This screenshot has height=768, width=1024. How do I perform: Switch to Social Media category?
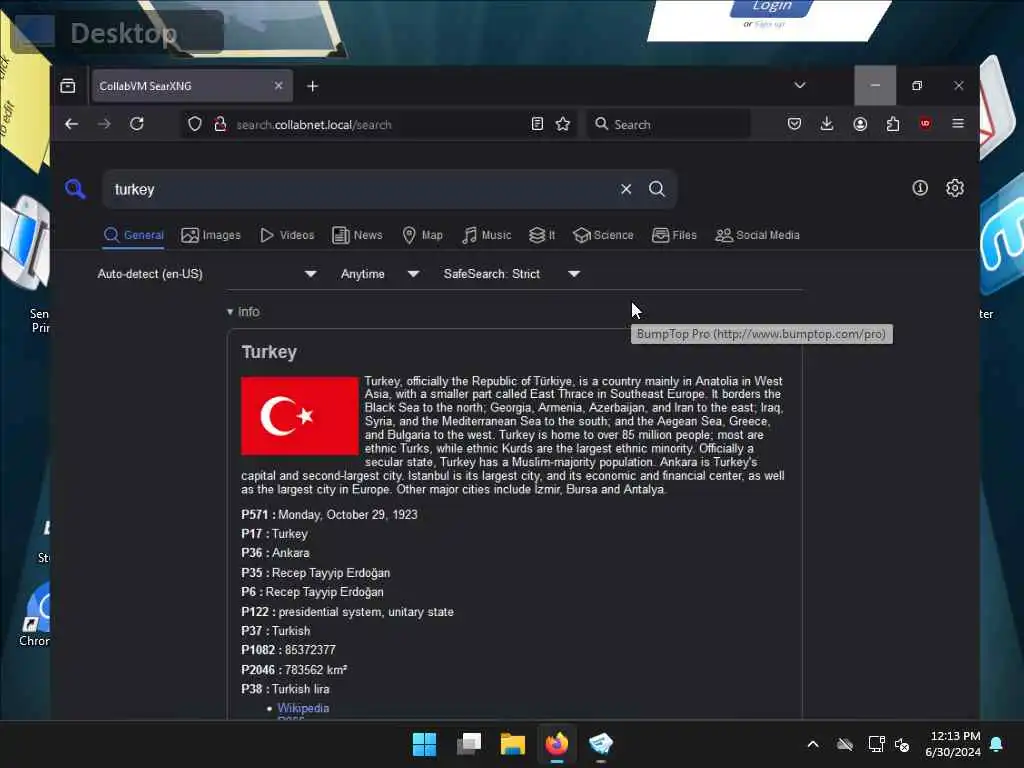click(758, 235)
